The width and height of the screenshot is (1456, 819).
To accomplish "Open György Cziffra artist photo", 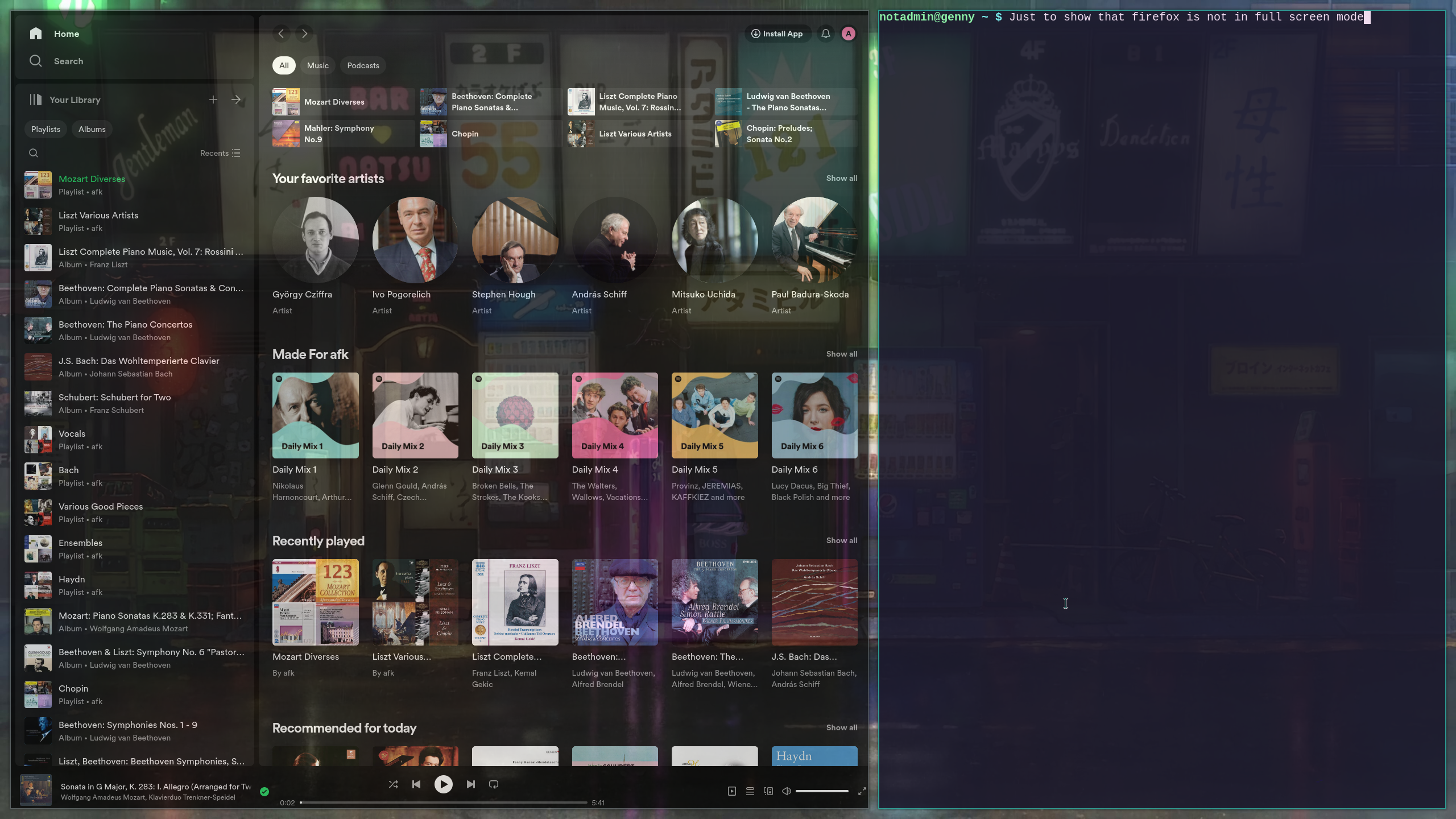I will [316, 240].
